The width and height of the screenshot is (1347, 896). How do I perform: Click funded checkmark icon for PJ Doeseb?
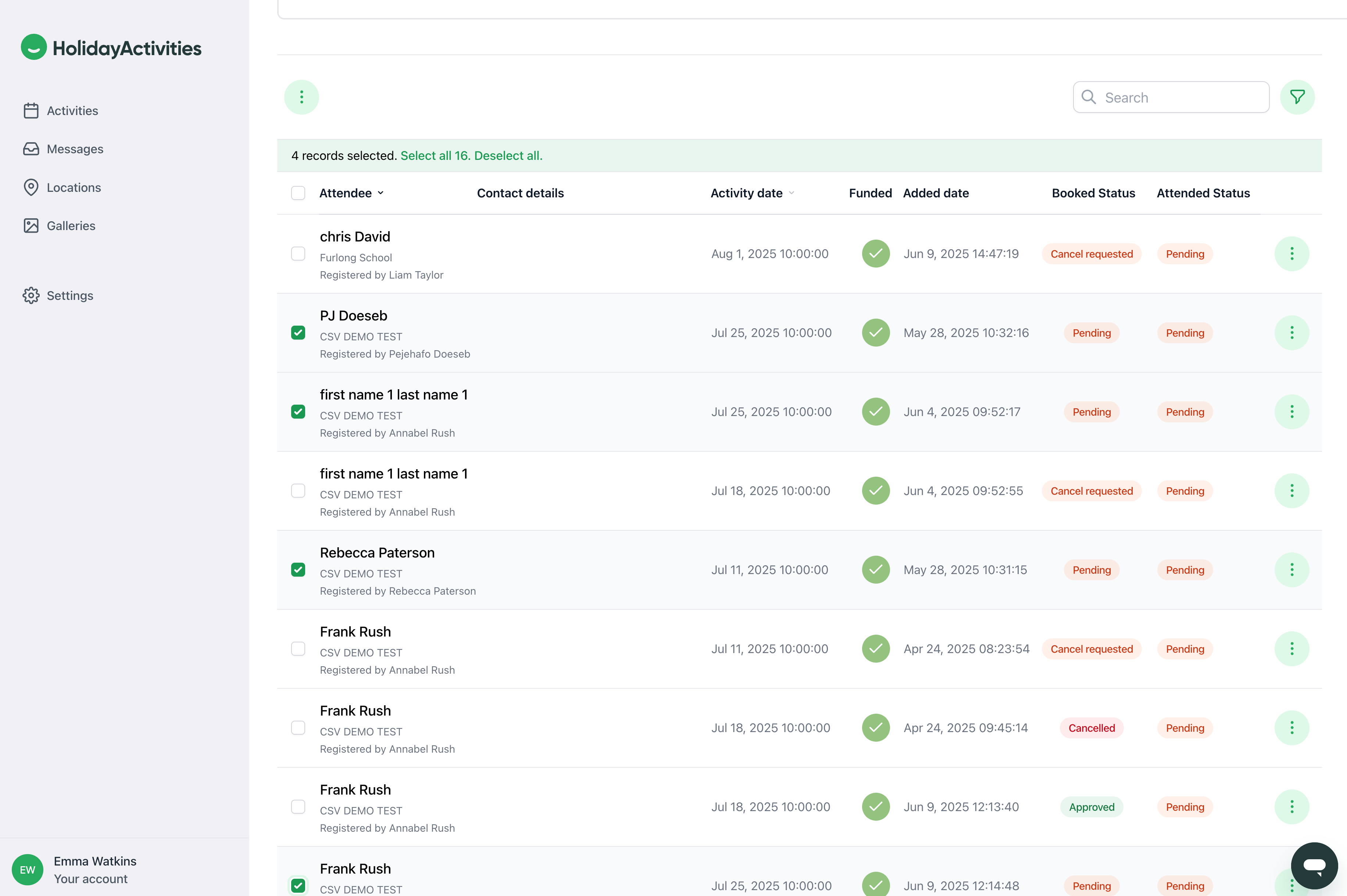coord(876,333)
